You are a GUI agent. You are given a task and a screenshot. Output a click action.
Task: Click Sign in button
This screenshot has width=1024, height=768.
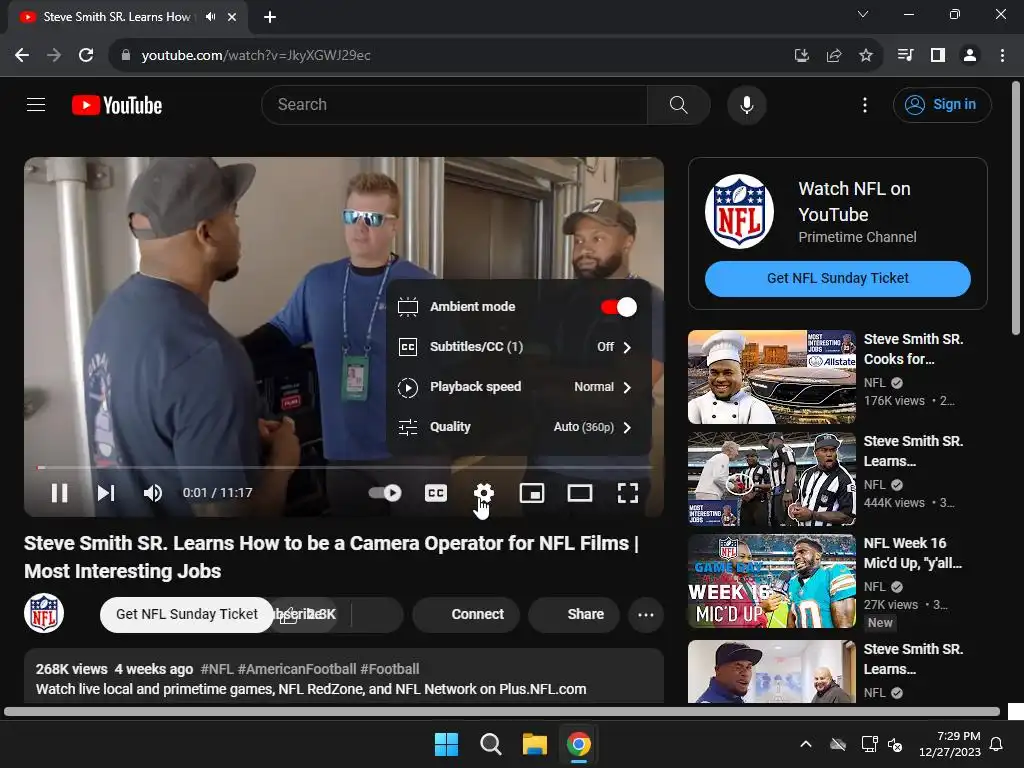(x=942, y=104)
